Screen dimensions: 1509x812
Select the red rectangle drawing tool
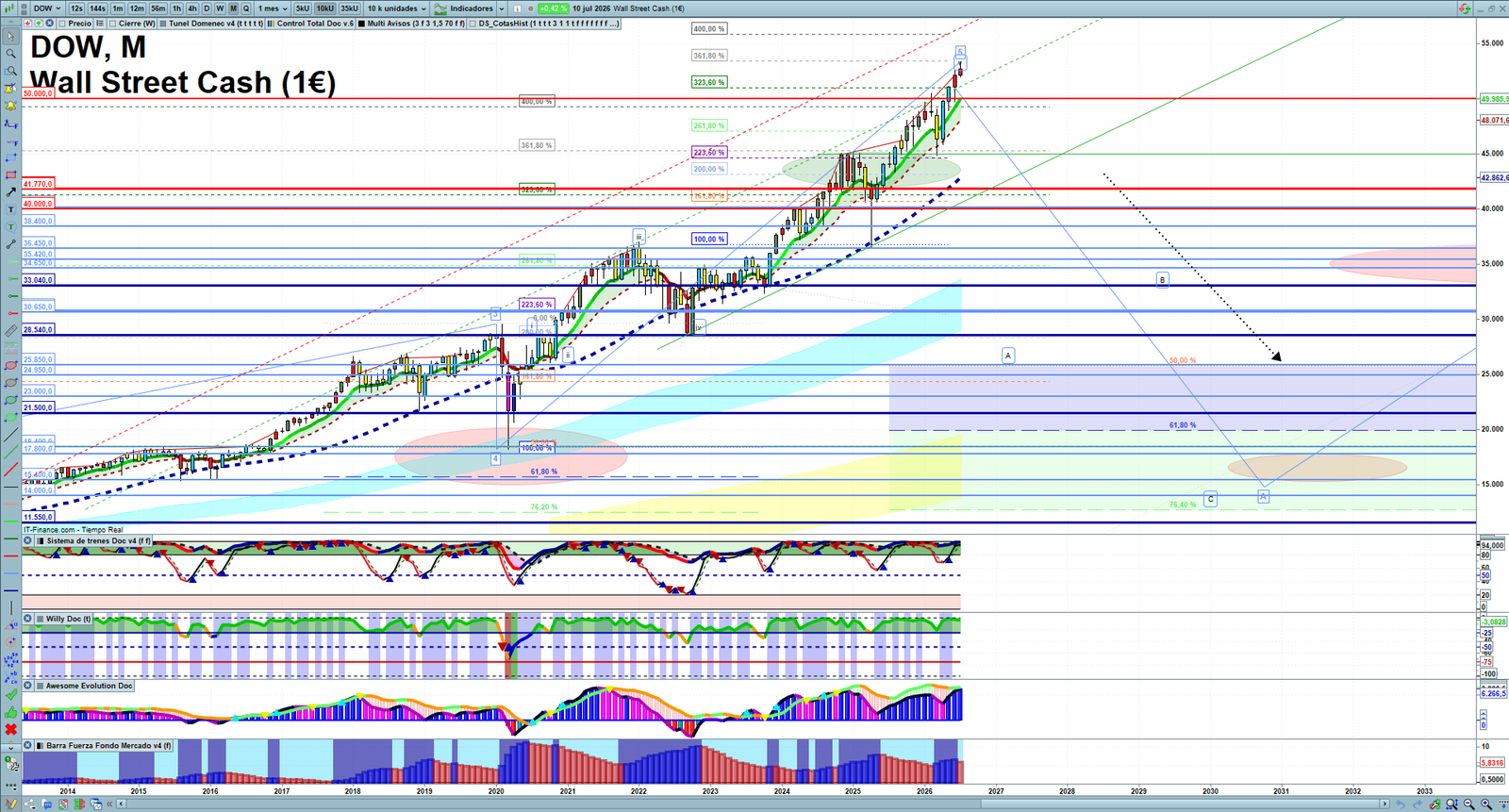click(x=11, y=174)
